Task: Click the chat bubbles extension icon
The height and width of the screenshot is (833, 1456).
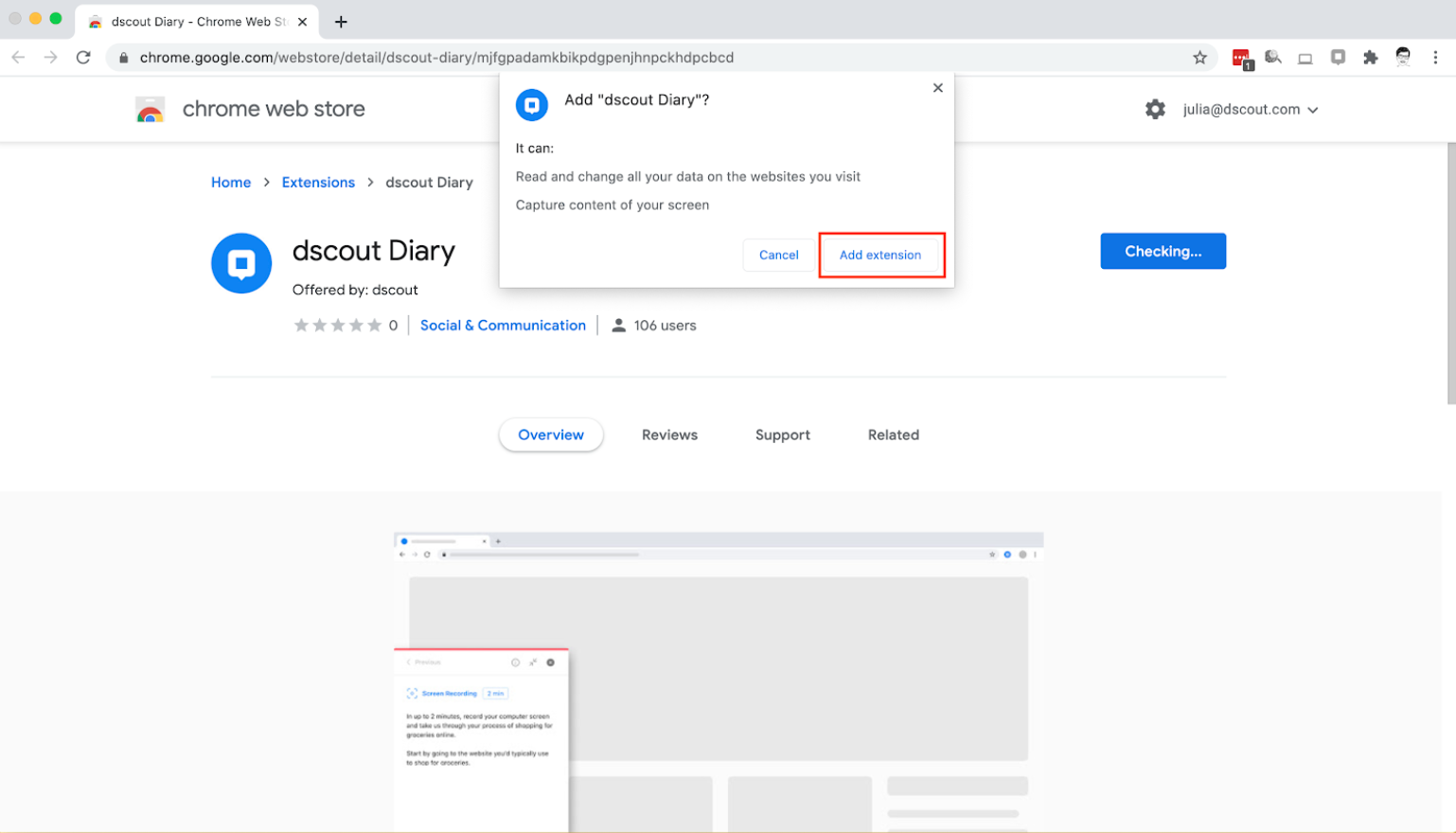Action: 1273,58
